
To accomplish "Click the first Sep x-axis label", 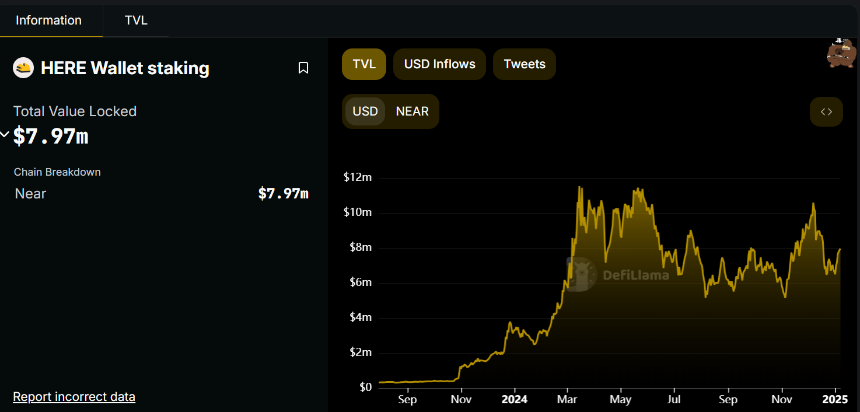I will [x=407, y=399].
